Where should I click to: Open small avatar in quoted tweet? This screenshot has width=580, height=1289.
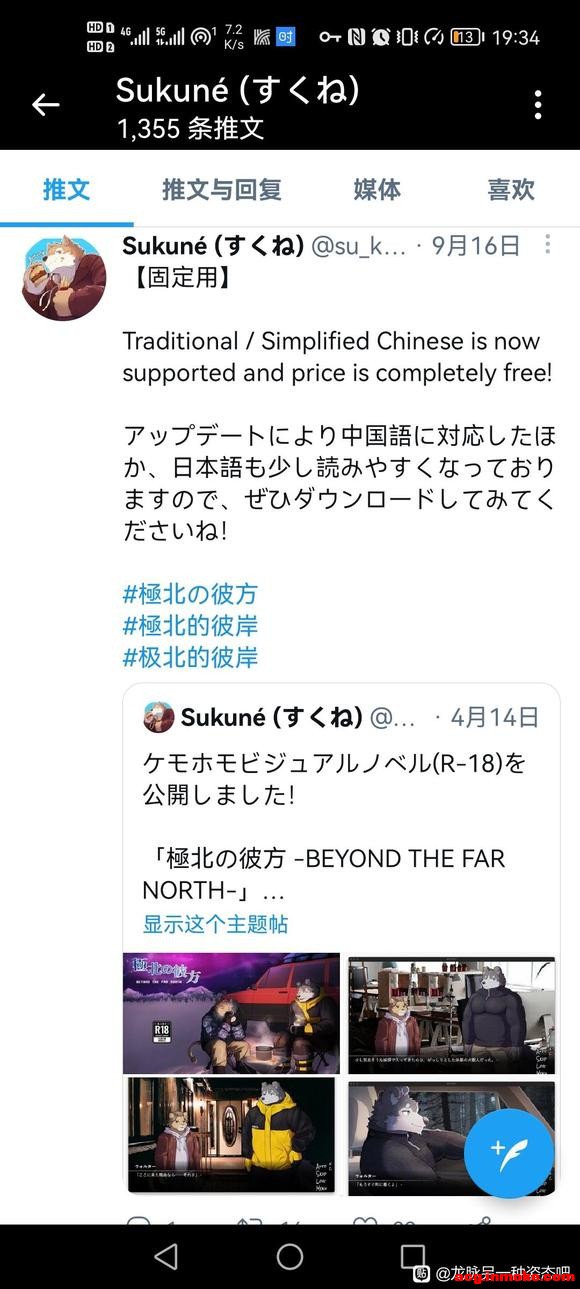pos(159,717)
